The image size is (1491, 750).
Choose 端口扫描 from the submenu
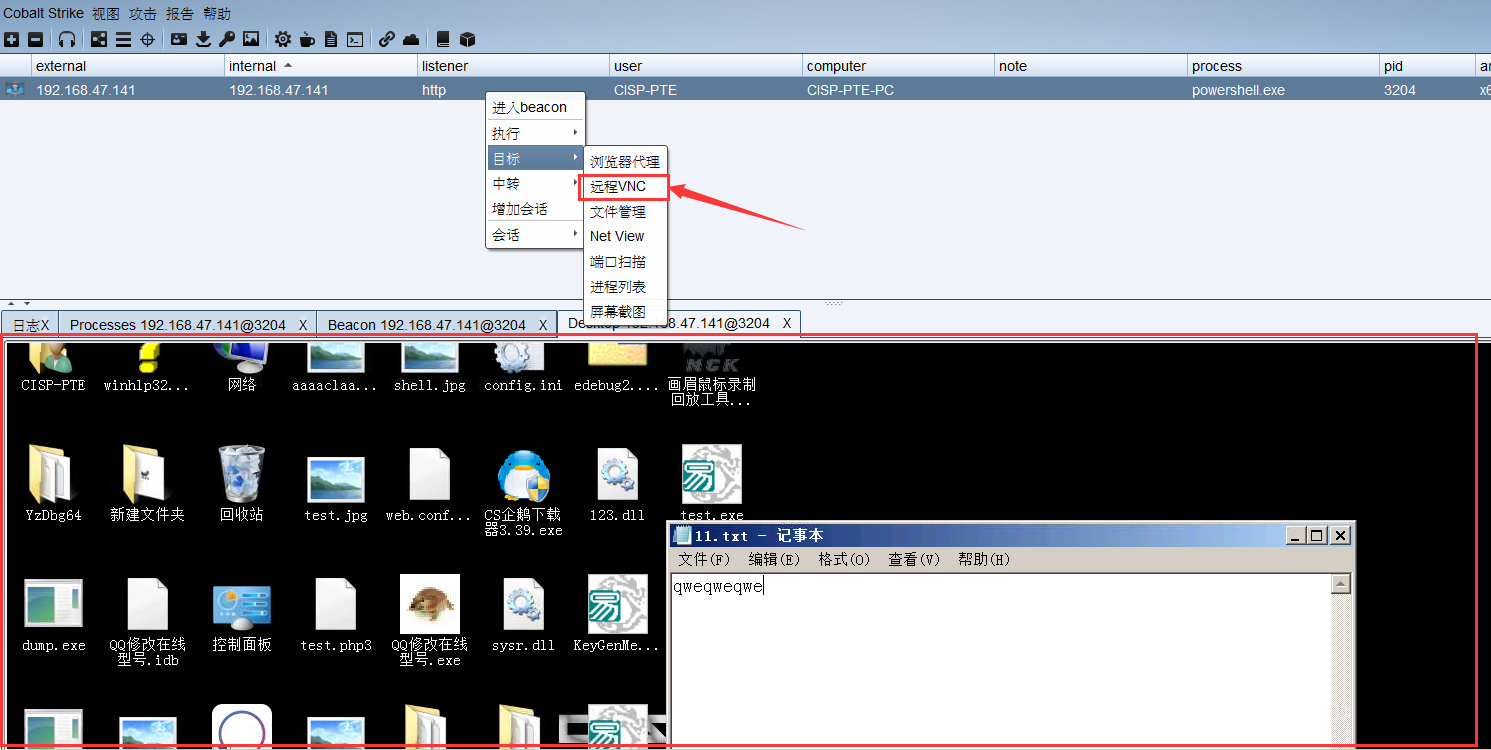point(625,262)
